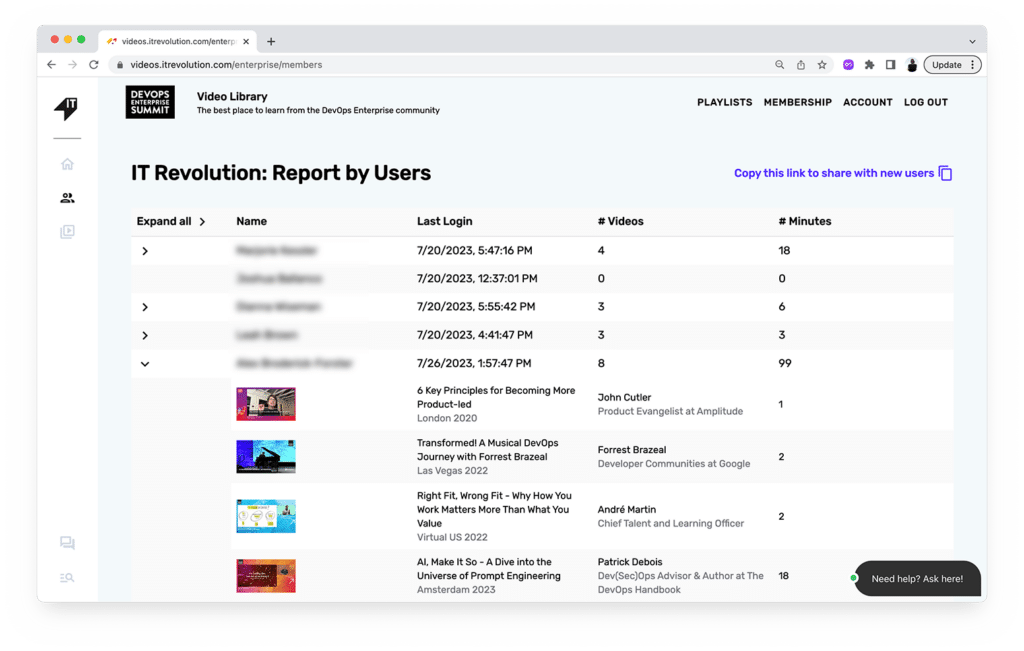Open the browser extensions puzzle icon
This screenshot has height=651, width=1024.
click(x=869, y=65)
